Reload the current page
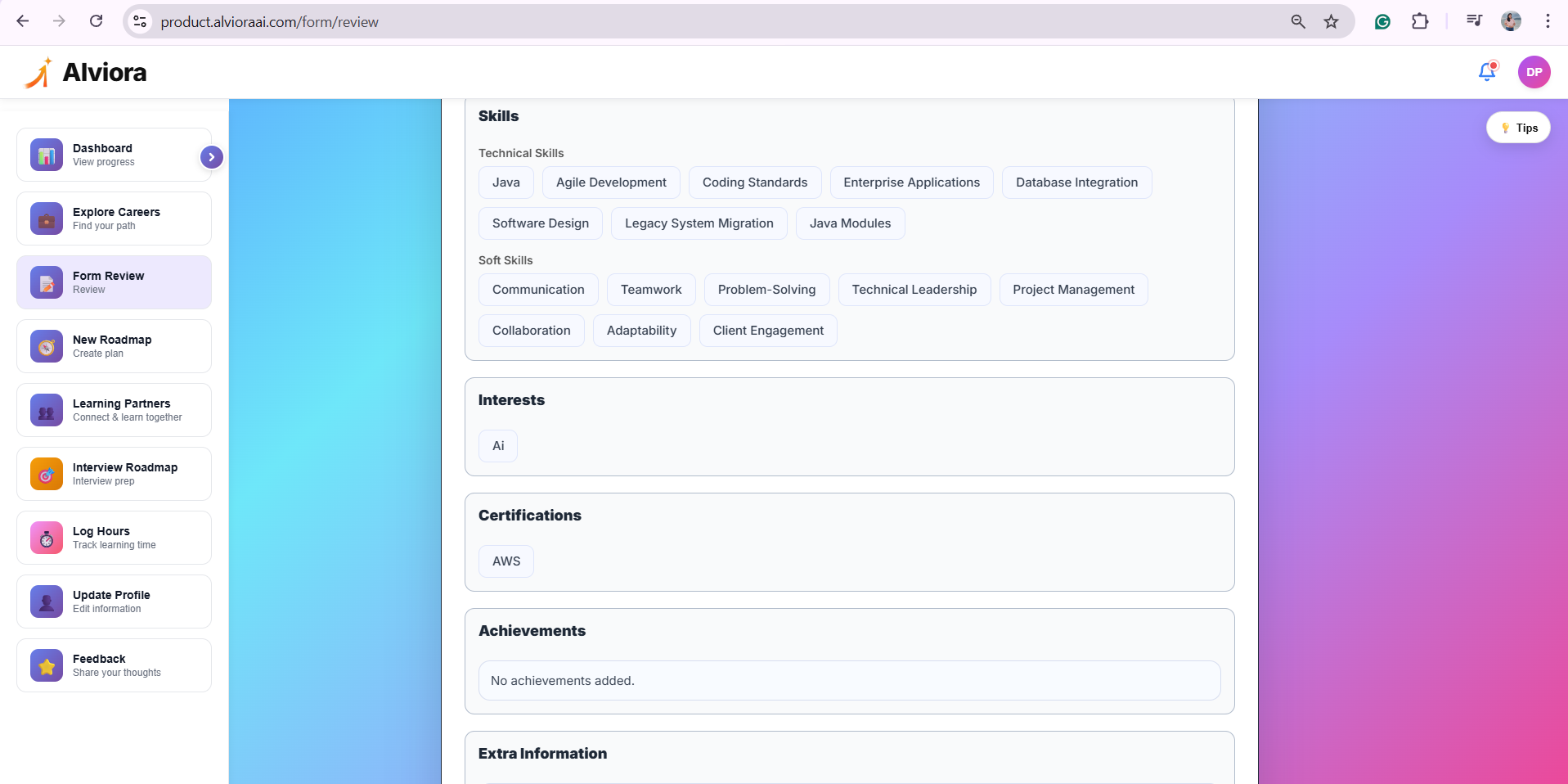This screenshot has width=1568, height=784. click(96, 21)
